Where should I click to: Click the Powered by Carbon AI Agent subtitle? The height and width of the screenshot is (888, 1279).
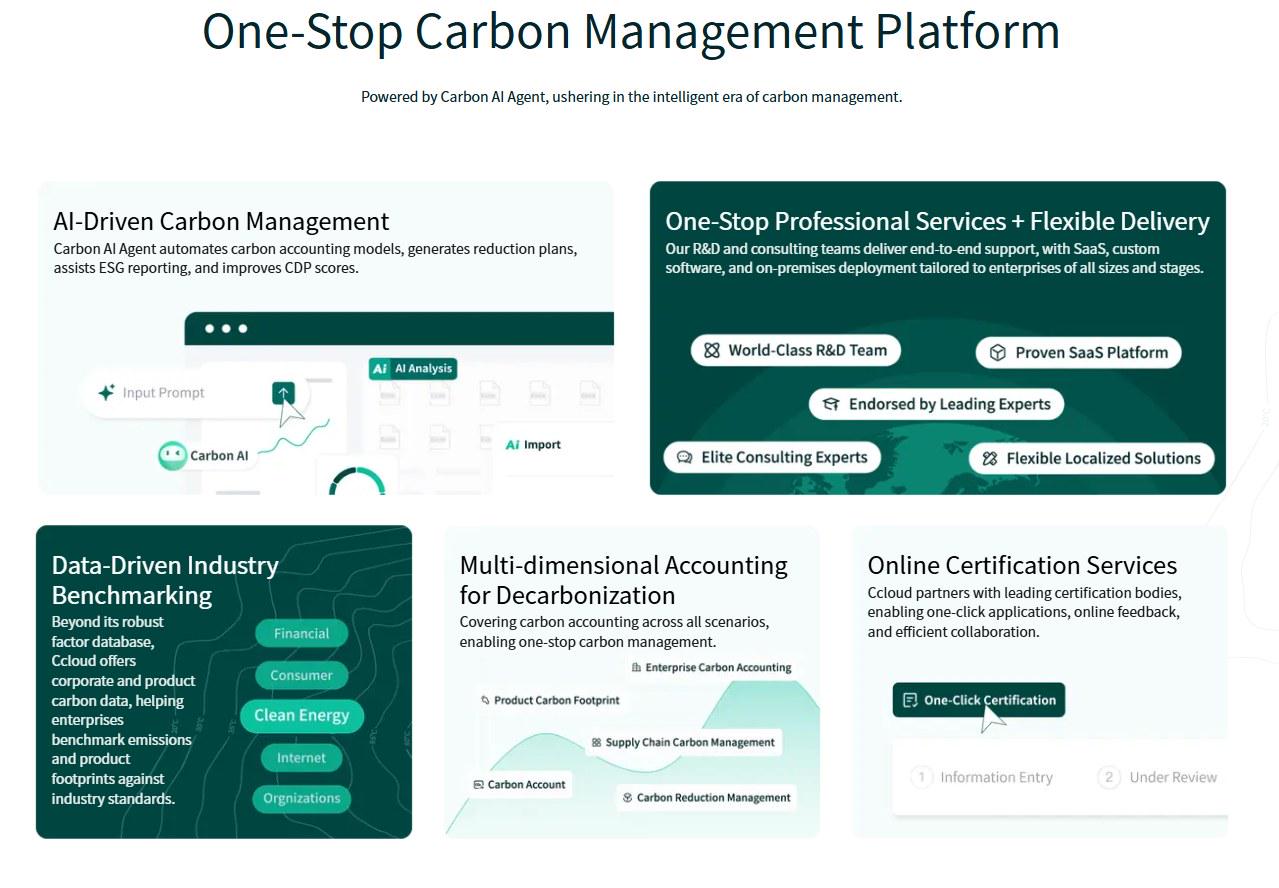pos(631,97)
